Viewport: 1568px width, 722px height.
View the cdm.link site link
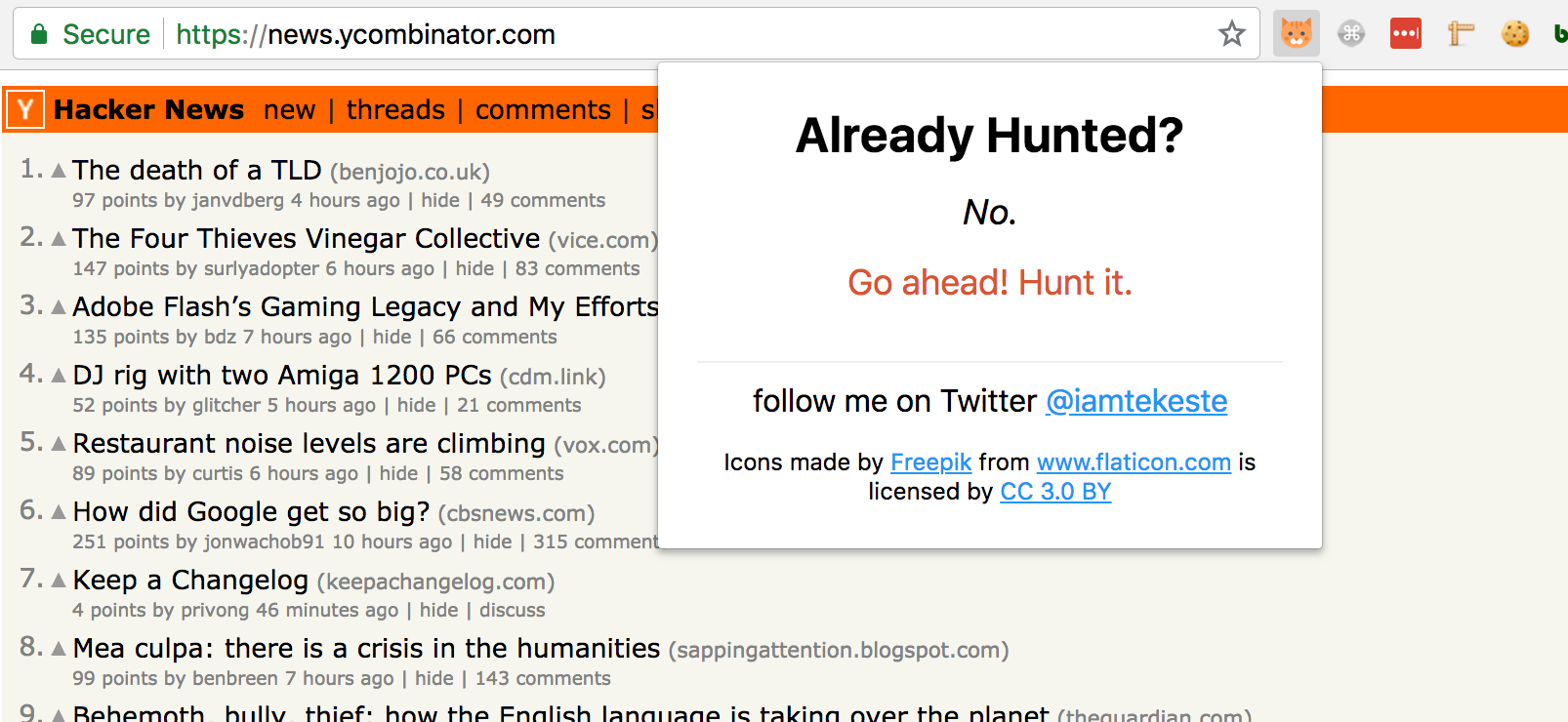coord(553,378)
